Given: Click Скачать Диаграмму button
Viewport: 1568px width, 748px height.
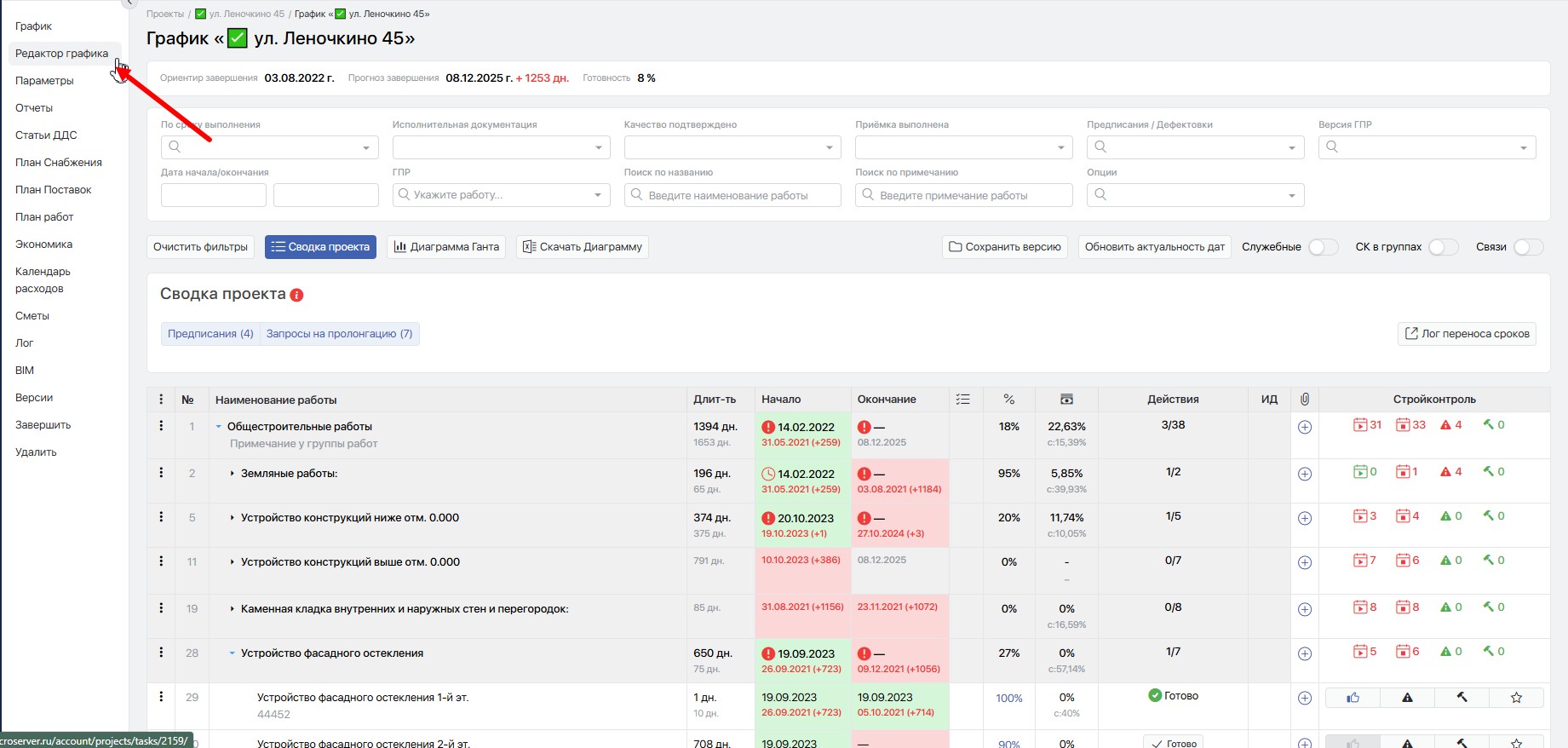Looking at the screenshot, I should pyautogui.click(x=583, y=247).
